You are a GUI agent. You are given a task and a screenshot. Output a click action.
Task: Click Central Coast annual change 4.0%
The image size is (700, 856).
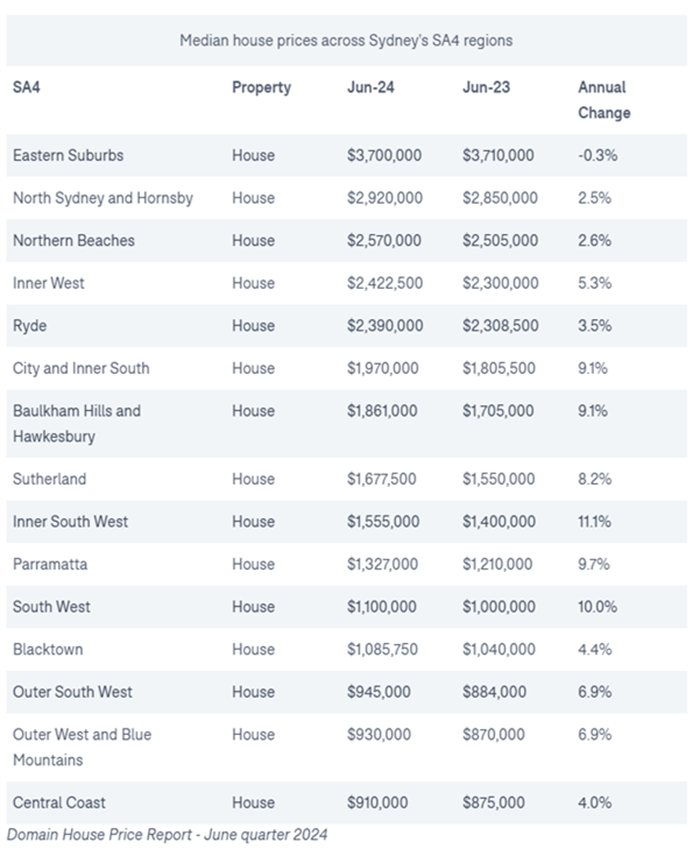click(595, 803)
